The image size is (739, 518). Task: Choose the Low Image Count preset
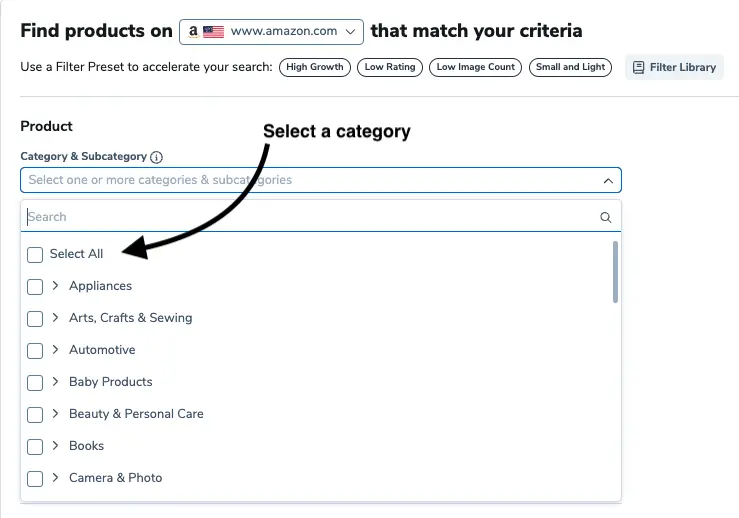[x=476, y=67]
